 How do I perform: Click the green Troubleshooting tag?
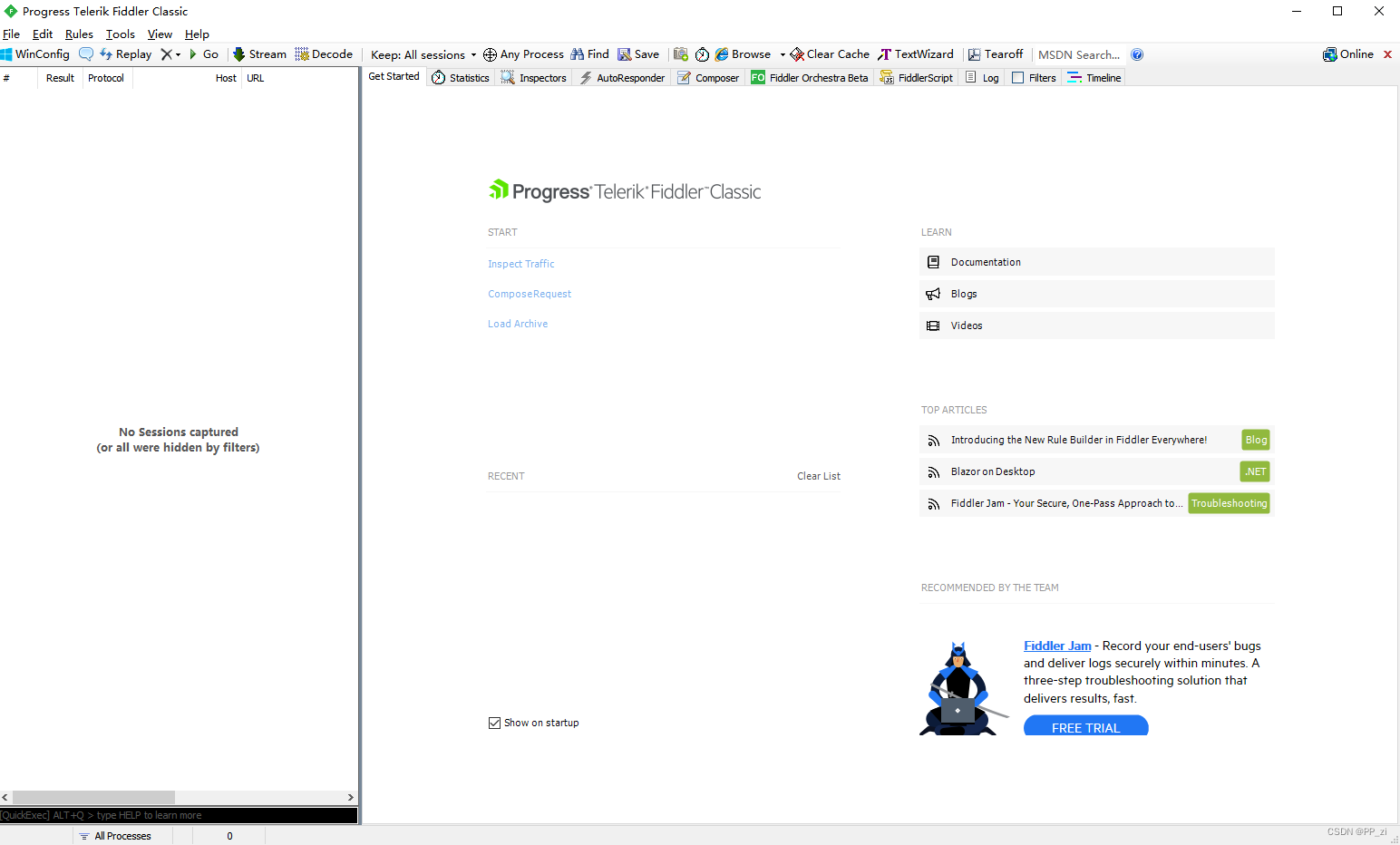pos(1229,503)
